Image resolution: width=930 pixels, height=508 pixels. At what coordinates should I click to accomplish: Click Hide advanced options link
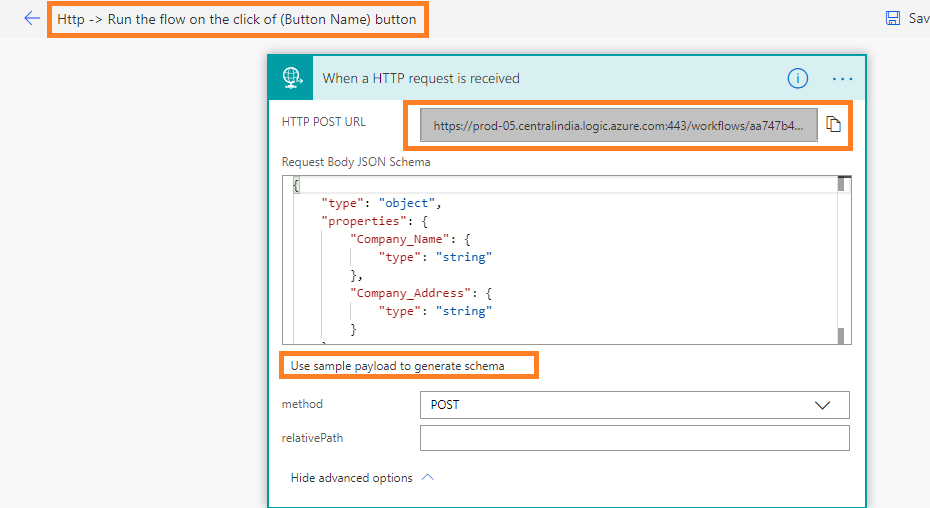point(351,478)
